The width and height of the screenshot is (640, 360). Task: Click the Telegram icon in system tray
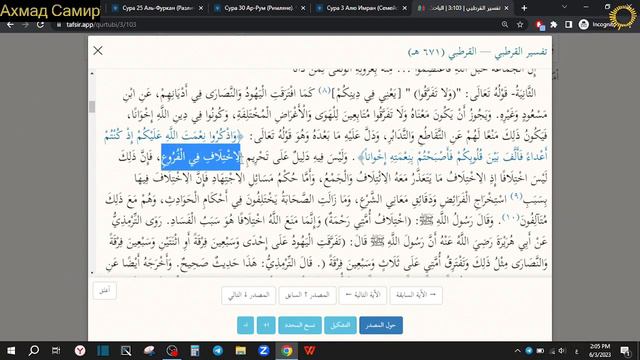coord(529,351)
